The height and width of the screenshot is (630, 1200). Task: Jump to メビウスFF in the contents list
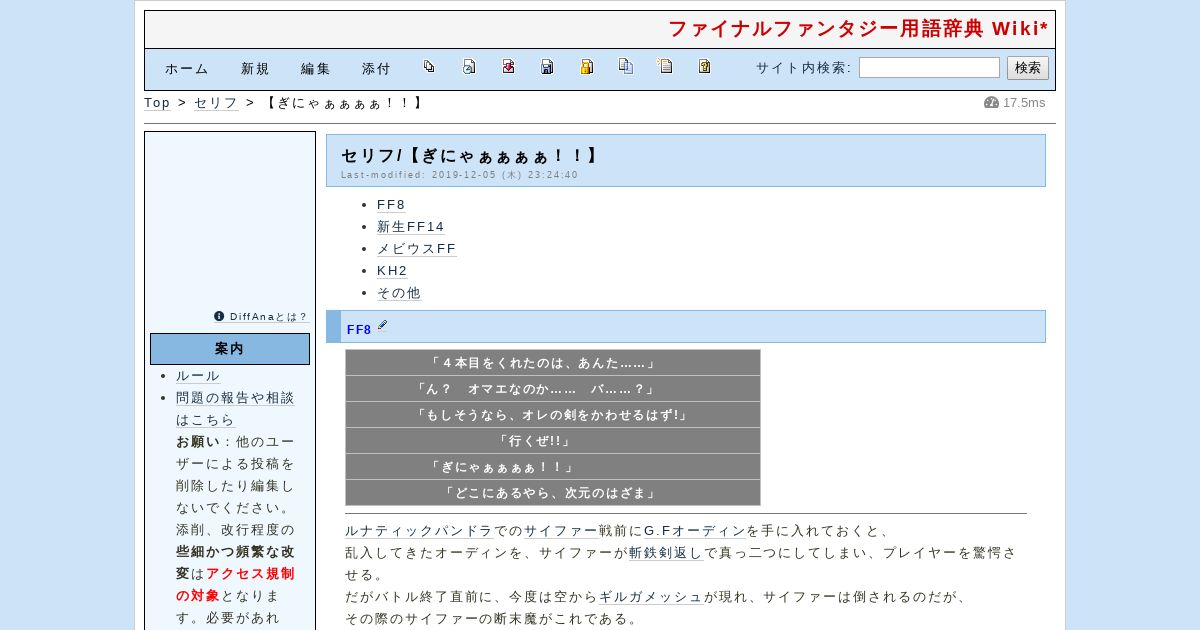(416, 249)
